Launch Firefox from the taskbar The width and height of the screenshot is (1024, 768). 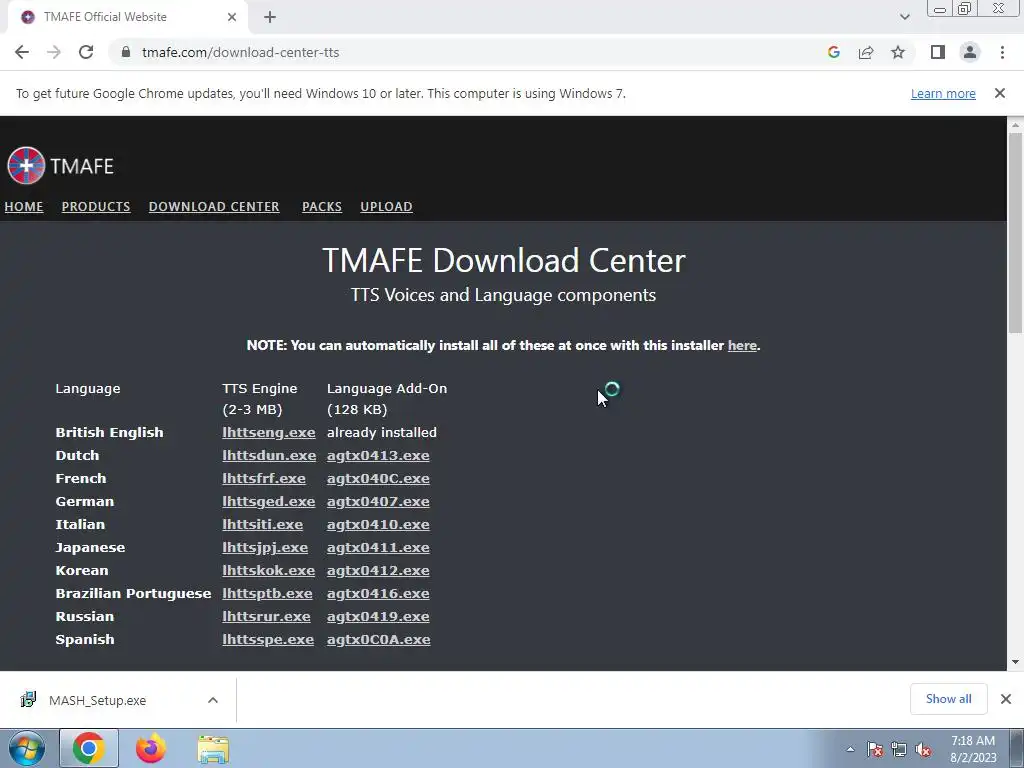pyautogui.click(x=151, y=748)
